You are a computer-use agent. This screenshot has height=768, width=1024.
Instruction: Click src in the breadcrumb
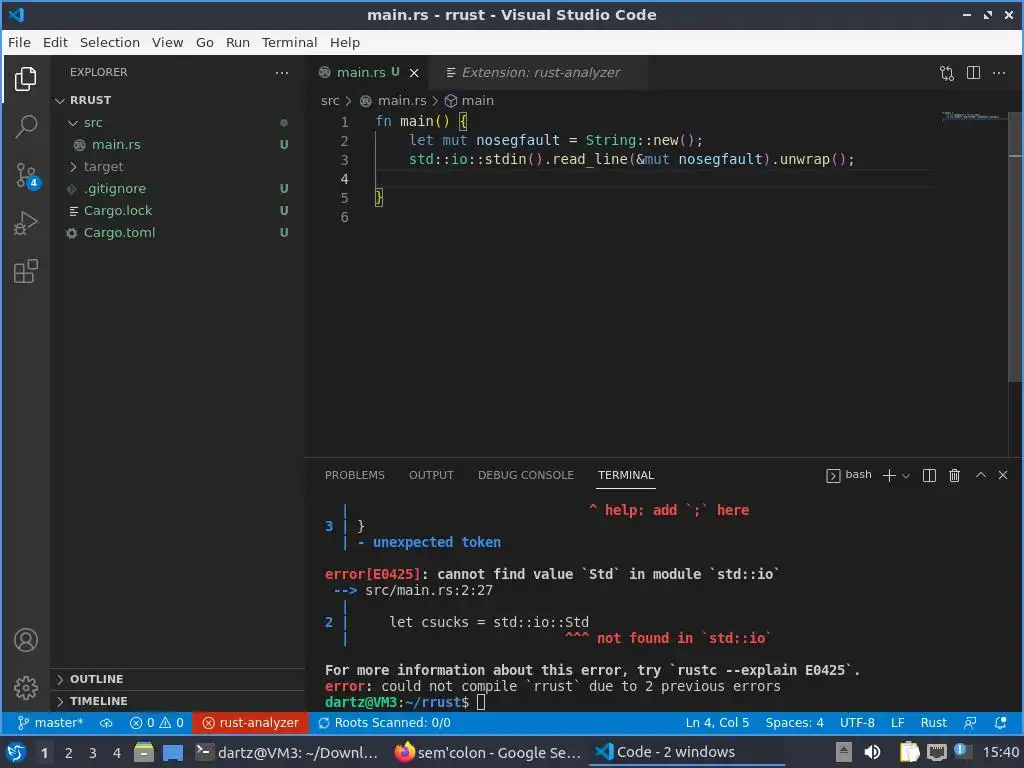click(330, 101)
